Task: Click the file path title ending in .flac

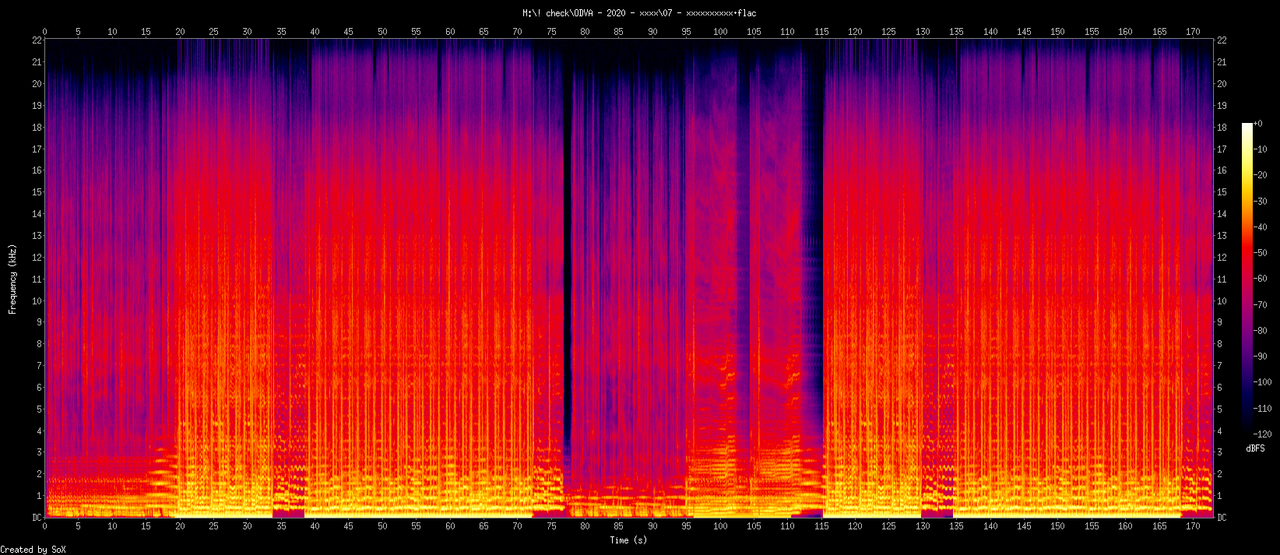Action: pos(639,13)
